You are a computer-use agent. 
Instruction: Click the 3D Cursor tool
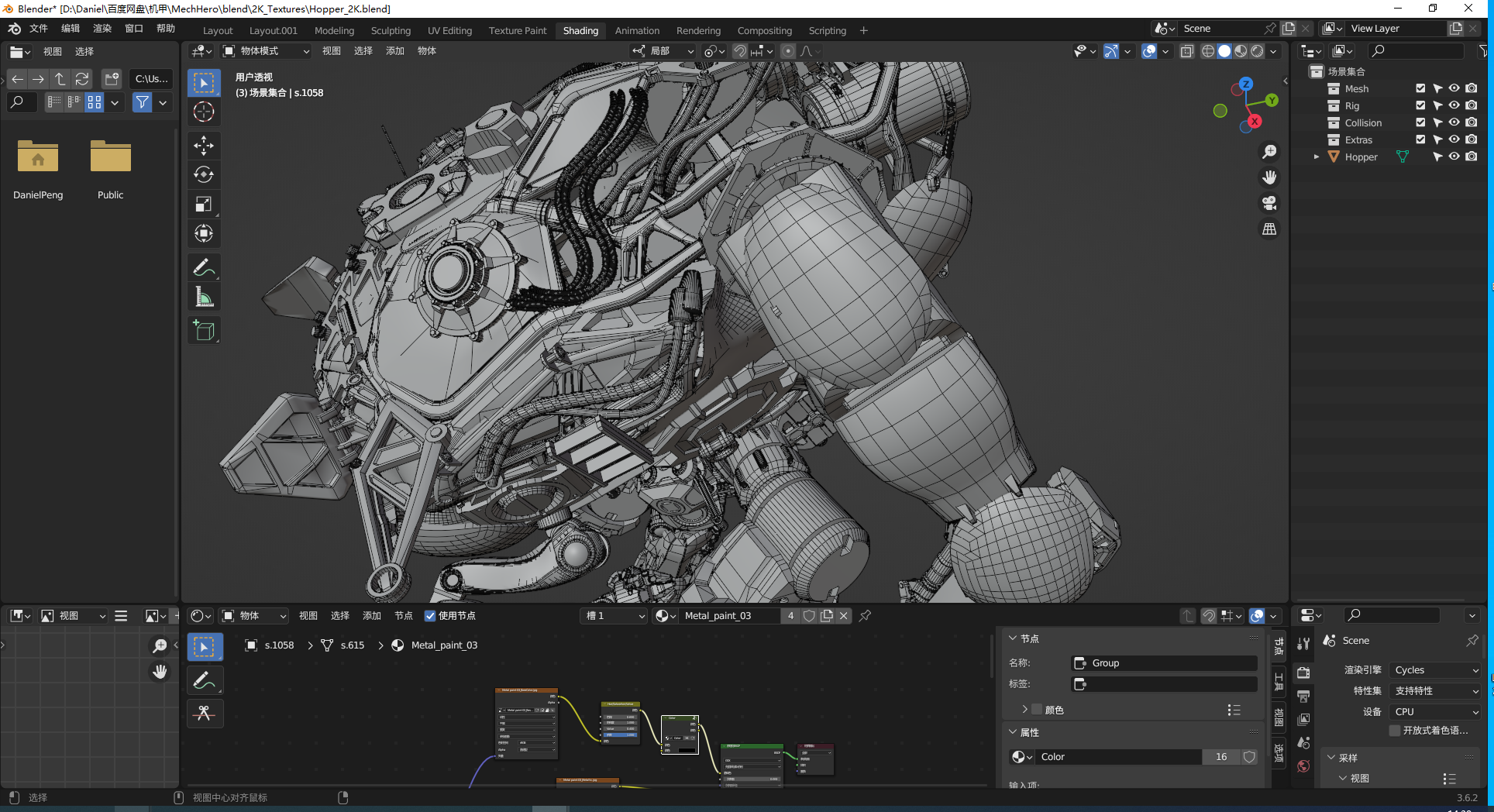(x=204, y=112)
